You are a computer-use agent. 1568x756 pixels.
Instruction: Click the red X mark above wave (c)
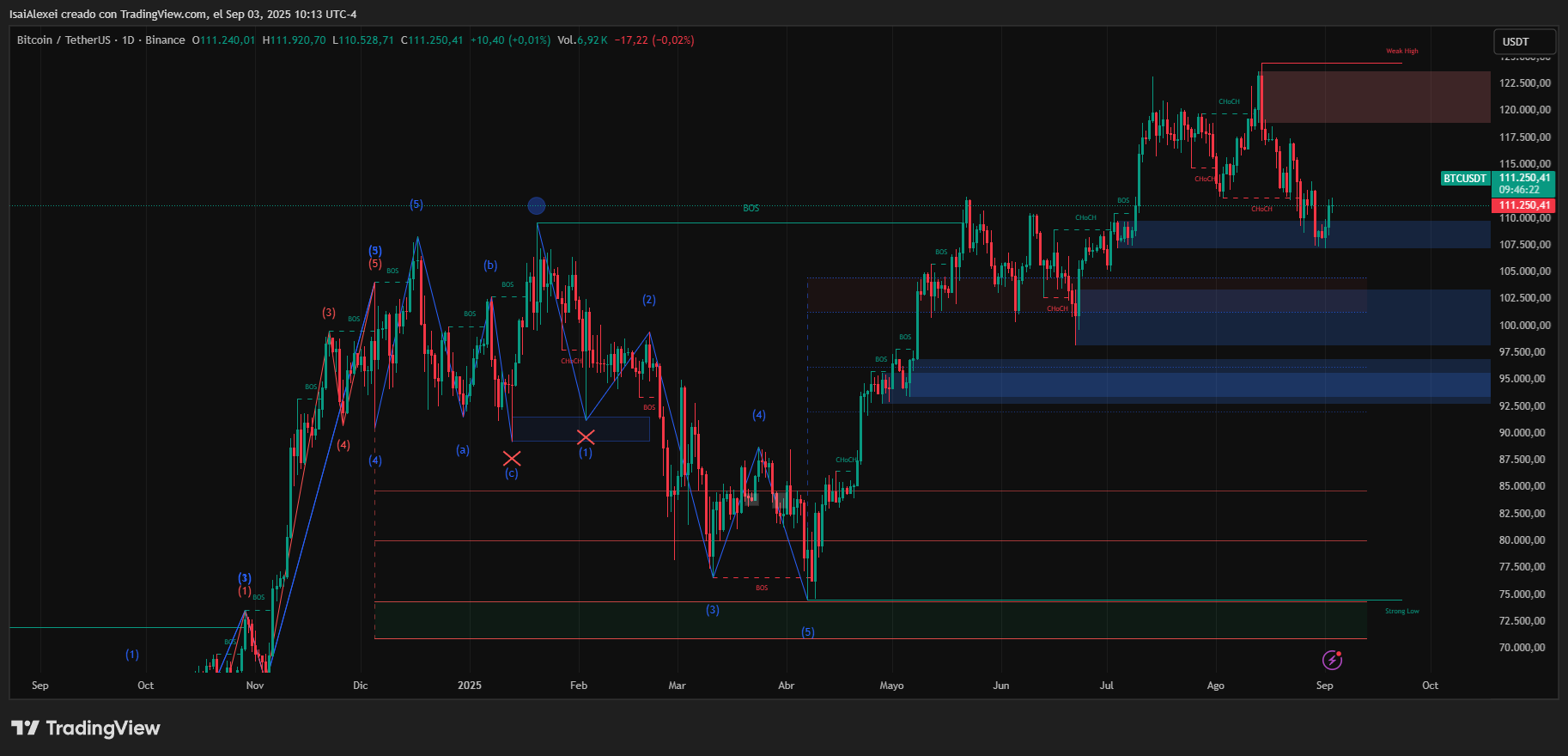point(512,458)
